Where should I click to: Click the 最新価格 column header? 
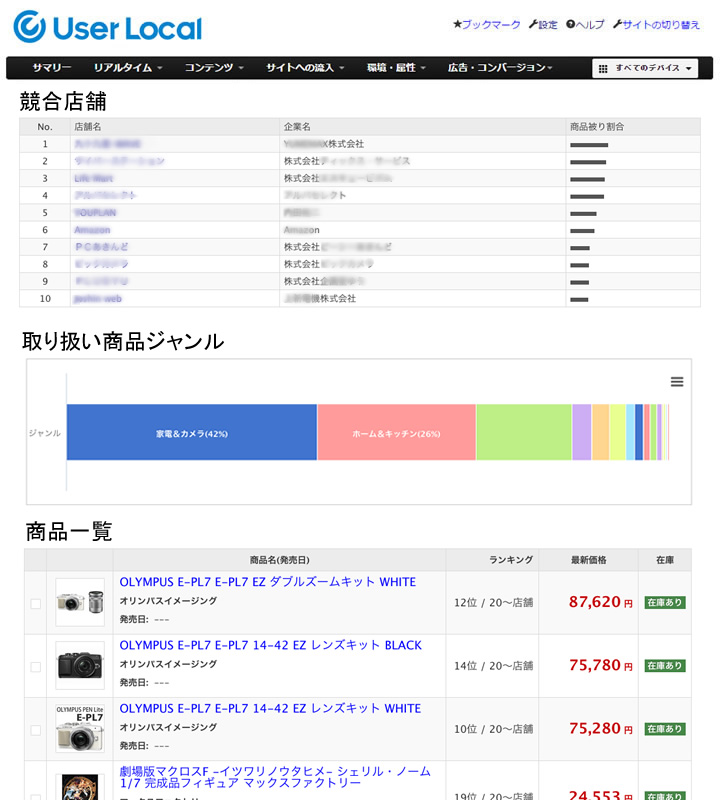pos(588,560)
